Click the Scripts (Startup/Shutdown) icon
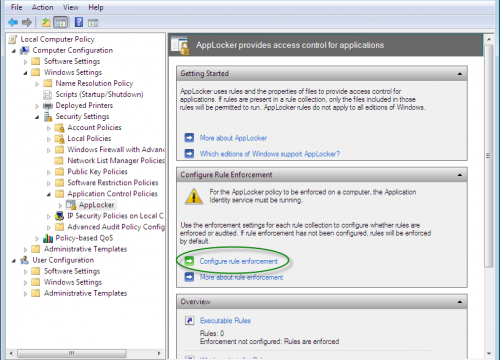Screen dimensions: 500x360 [48, 95]
